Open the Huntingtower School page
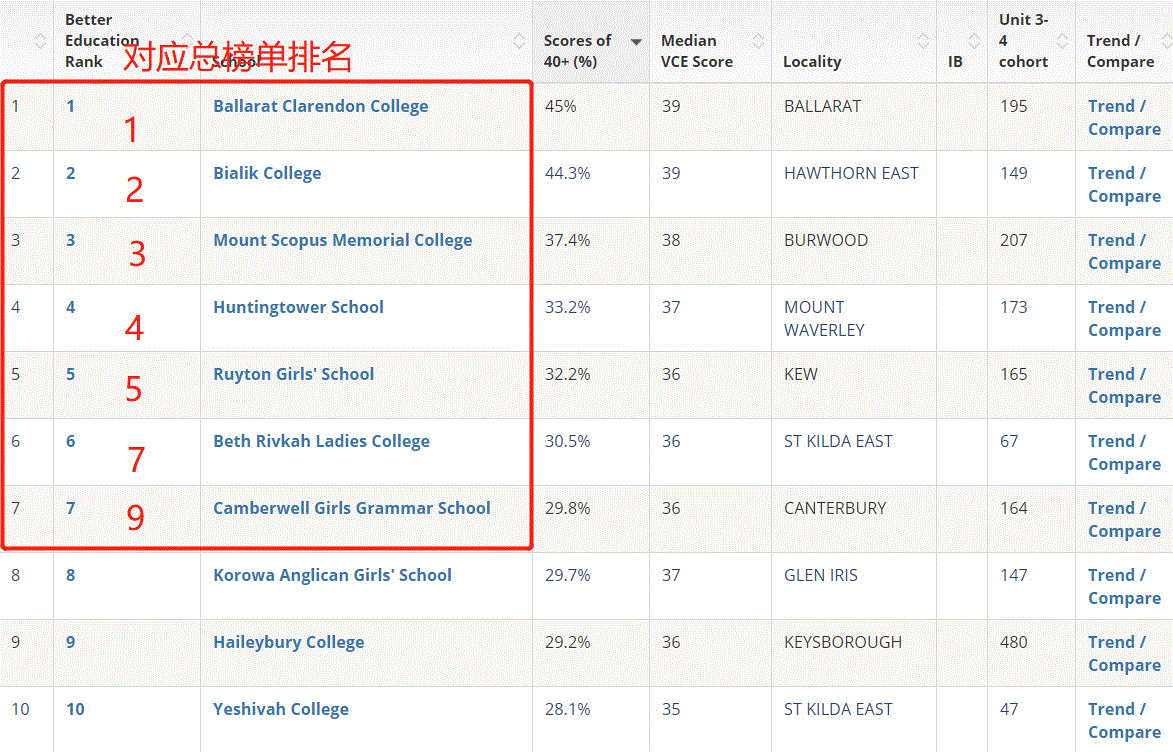The width and height of the screenshot is (1173, 752). pos(298,307)
